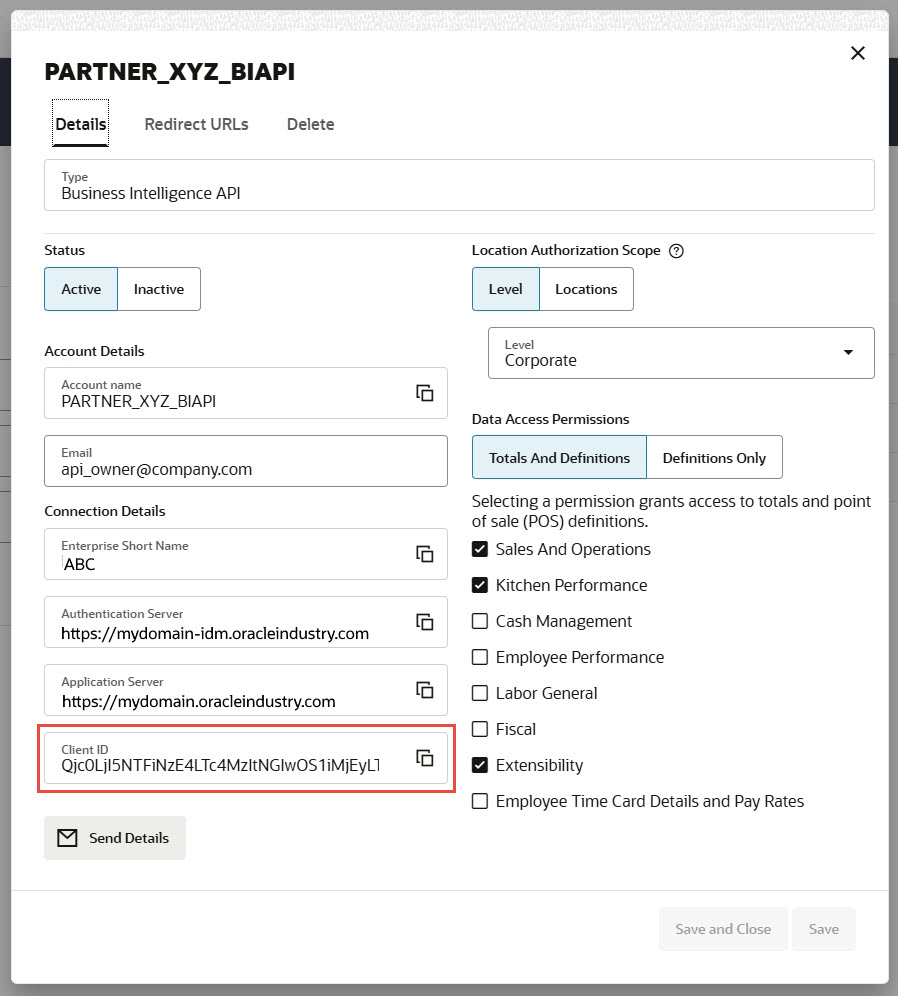Click the envelope icon on Send Details
Image resolution: width=898 pixels, height=996 pixels.
click(x=67, y=838)
